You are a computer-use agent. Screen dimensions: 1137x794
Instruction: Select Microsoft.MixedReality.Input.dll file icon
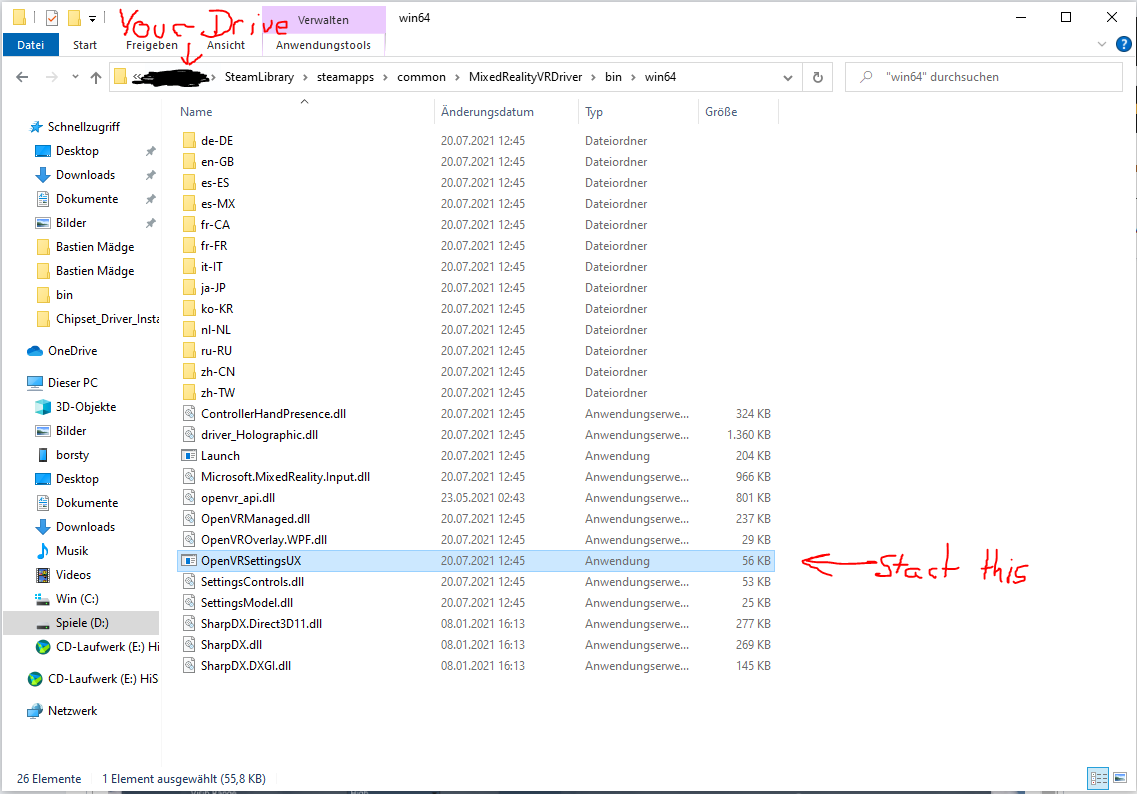pos(189,477)
